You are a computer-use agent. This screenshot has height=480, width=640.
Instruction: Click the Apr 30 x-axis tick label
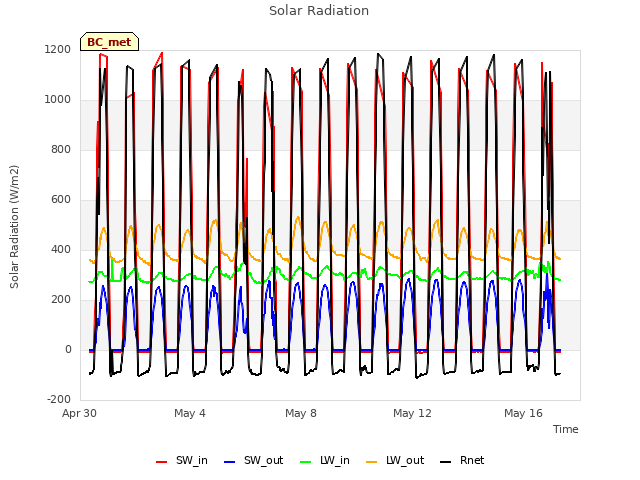[x=79, y=413]
